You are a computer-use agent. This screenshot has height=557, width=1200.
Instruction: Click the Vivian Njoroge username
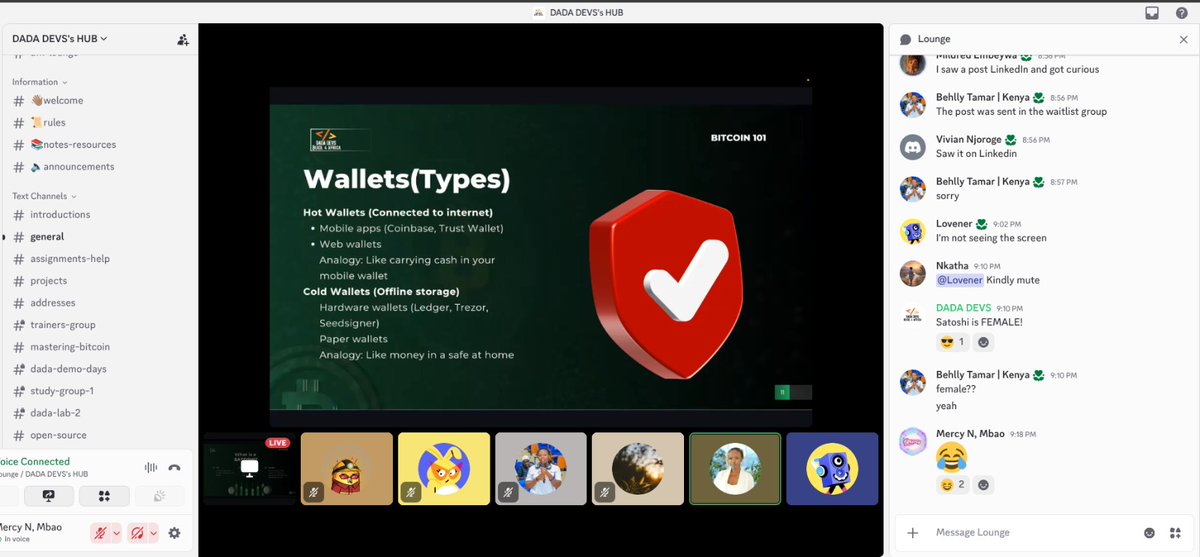coord(970,139)
